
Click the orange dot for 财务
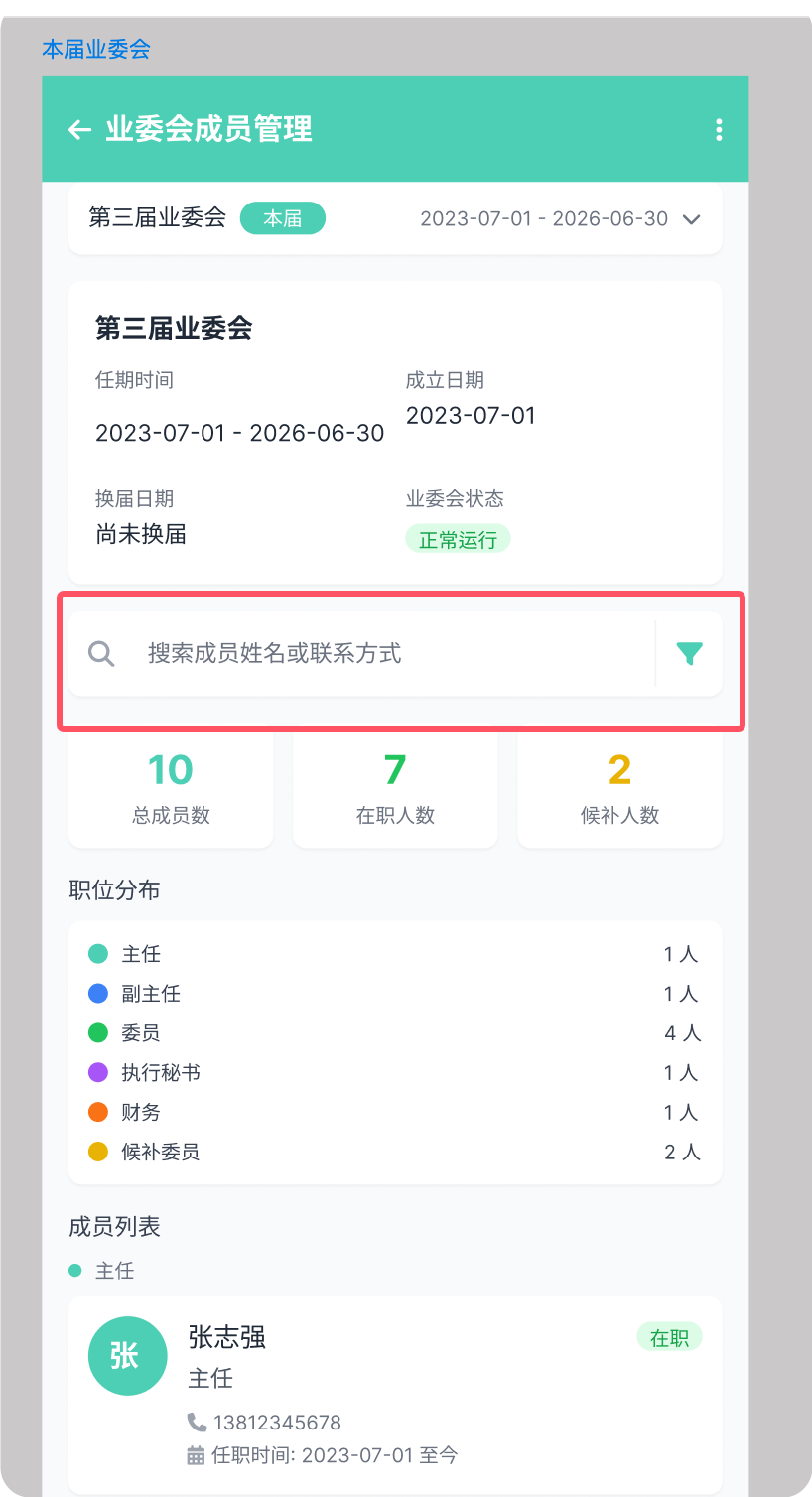coord(98,1113)
